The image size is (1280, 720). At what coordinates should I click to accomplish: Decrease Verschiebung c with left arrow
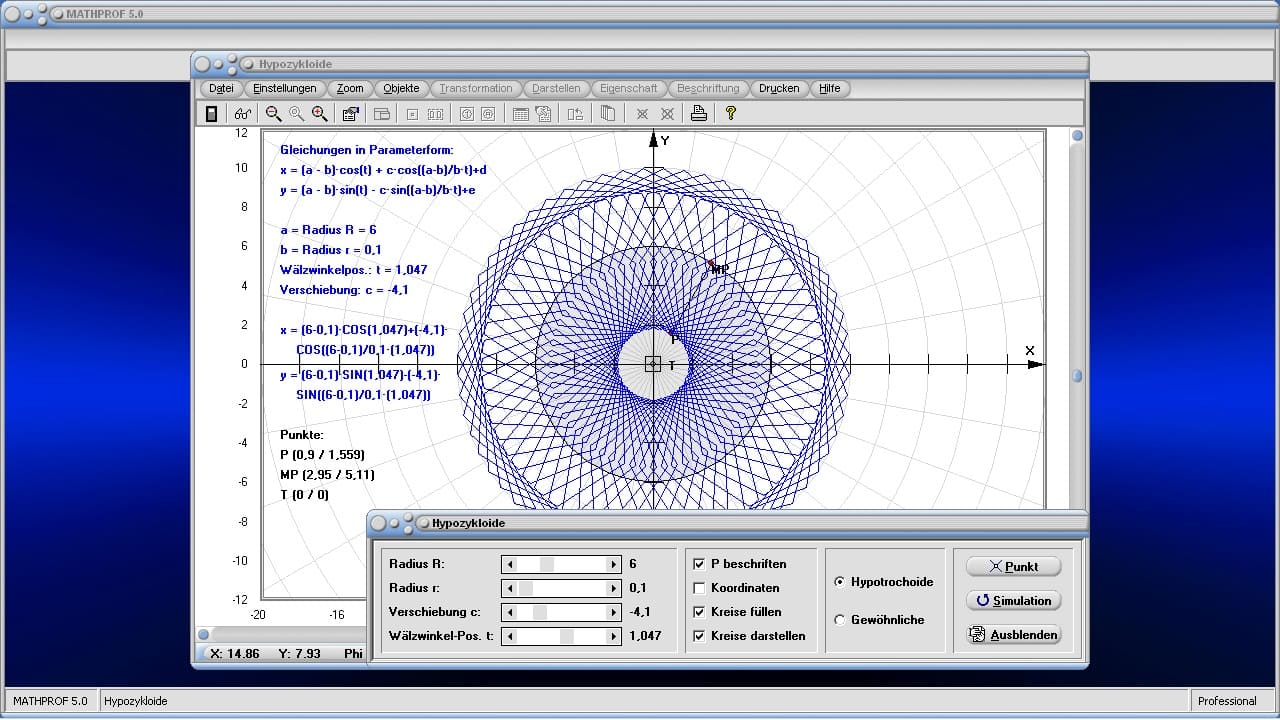509,612
